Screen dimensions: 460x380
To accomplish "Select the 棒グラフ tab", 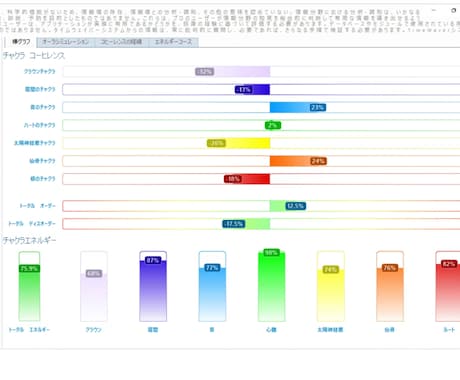I will [21, 42].
